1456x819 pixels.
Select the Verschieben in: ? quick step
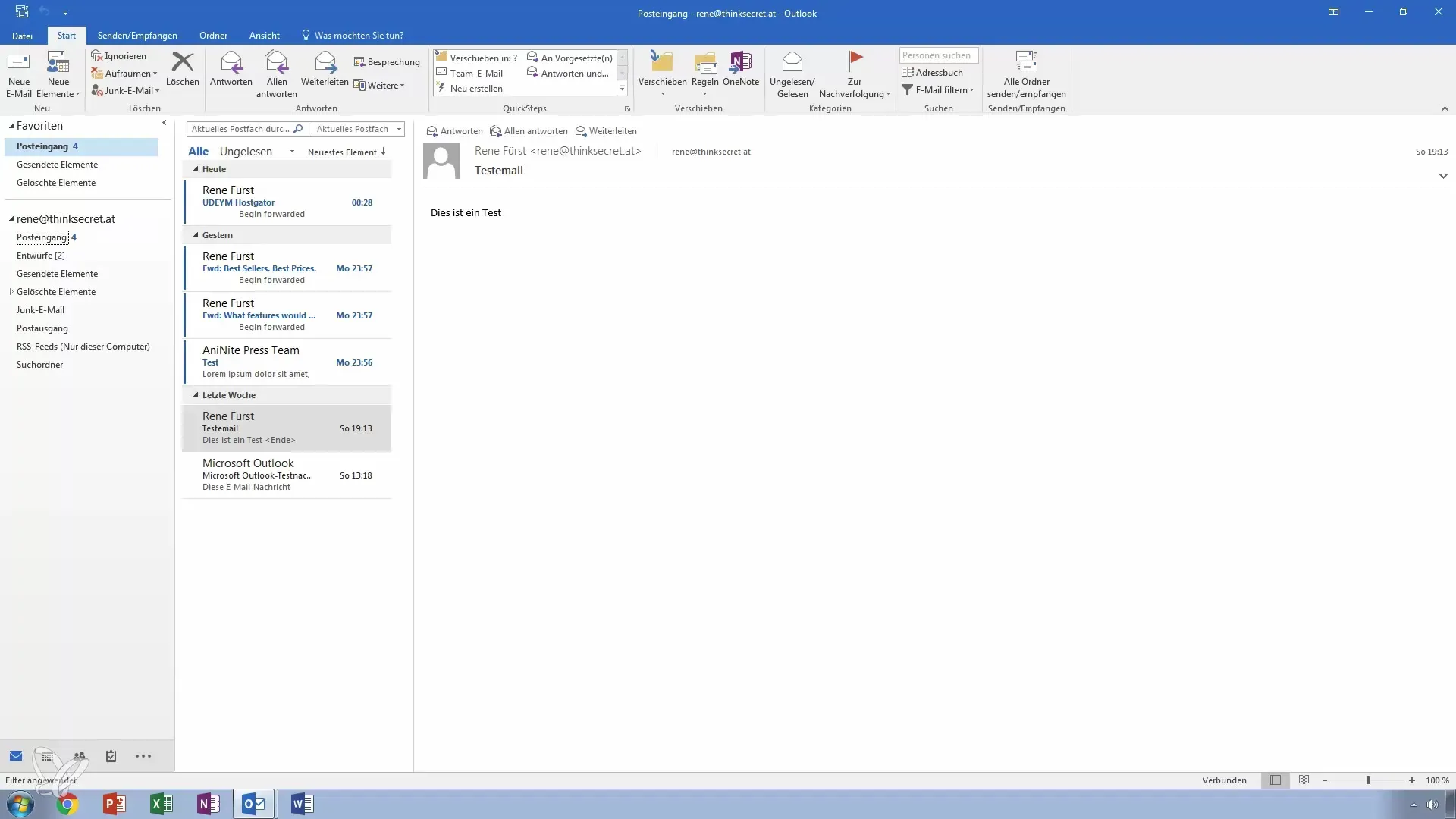point(477,58)
